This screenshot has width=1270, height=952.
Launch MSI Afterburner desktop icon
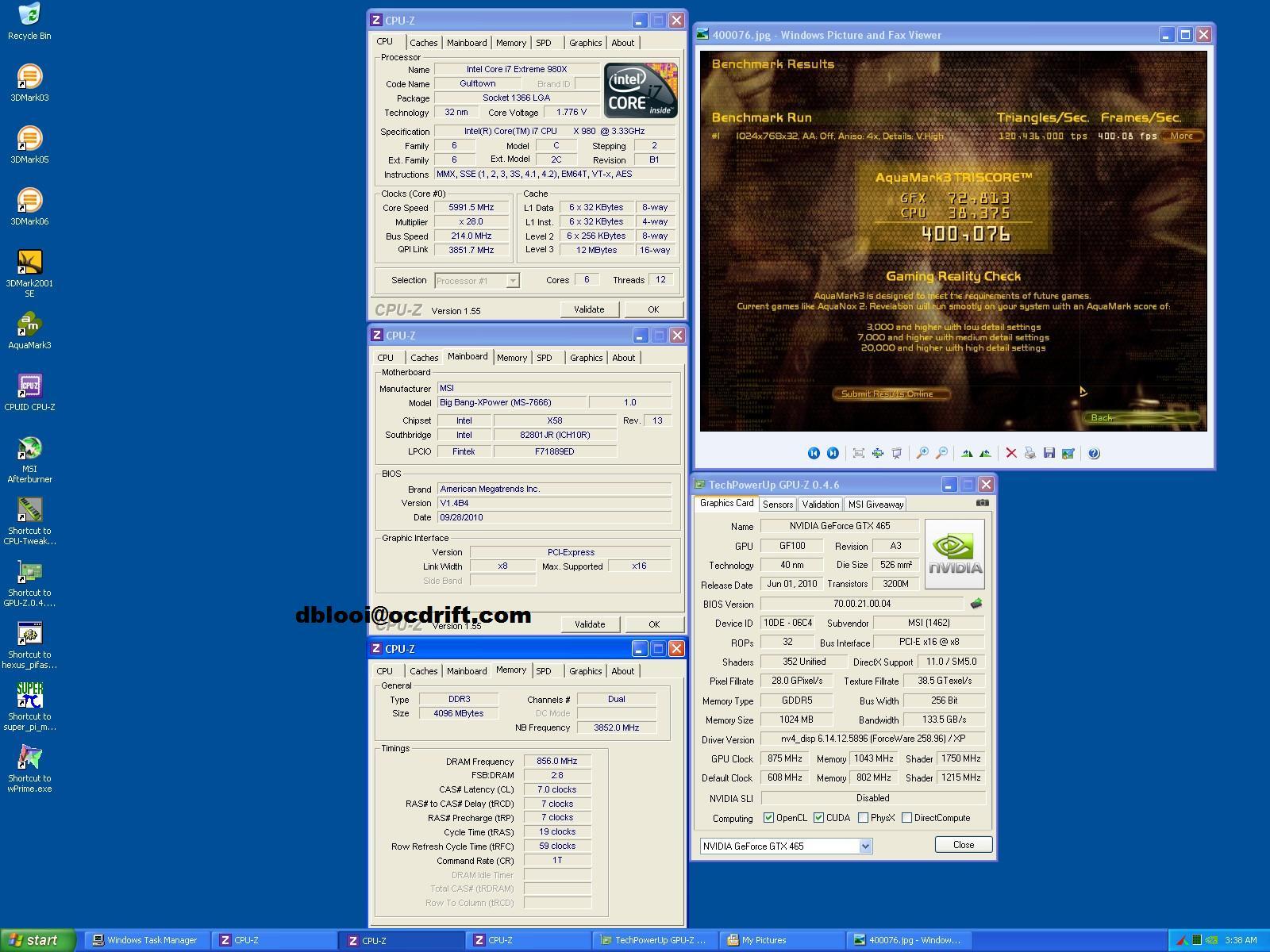pyautogui.click(x=29, y=459)
